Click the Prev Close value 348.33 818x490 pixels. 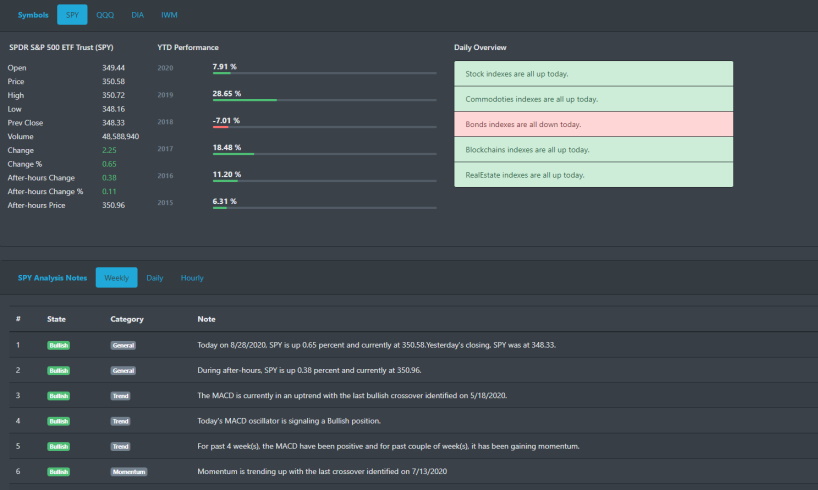pyautogui.click(x=113, y=123)
